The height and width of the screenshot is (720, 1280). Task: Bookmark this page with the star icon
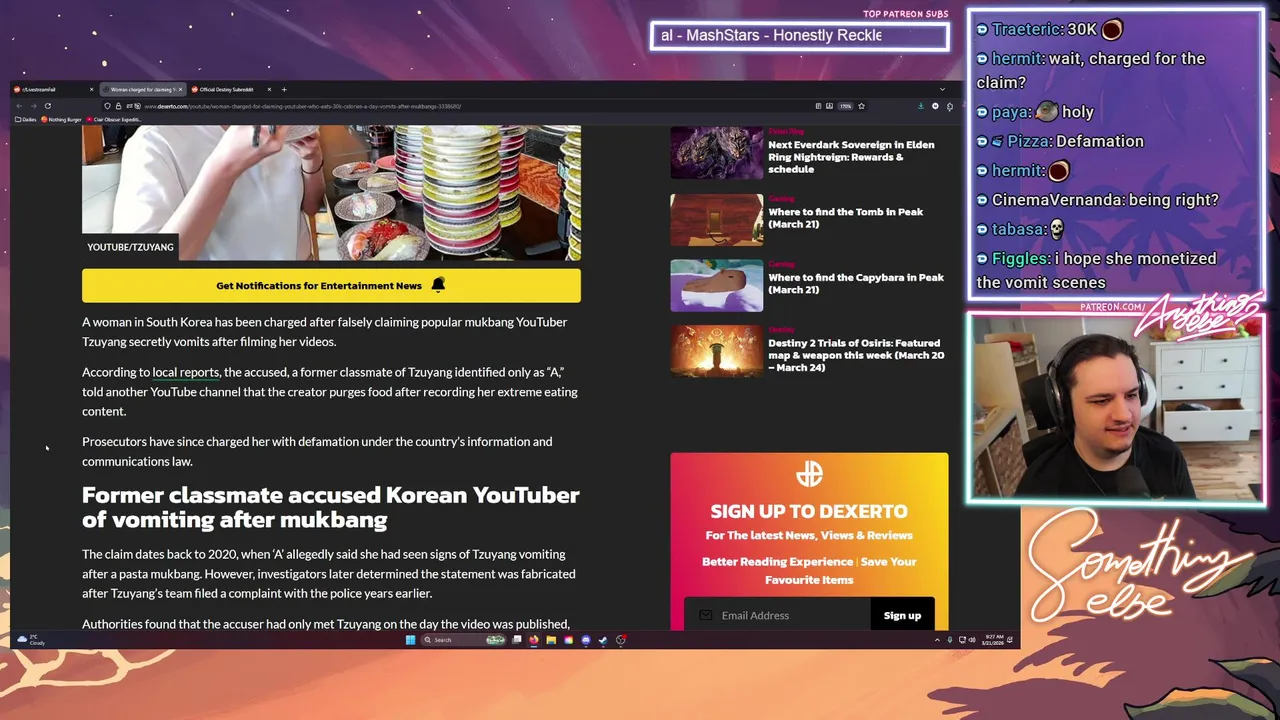(x=861, y=106)
